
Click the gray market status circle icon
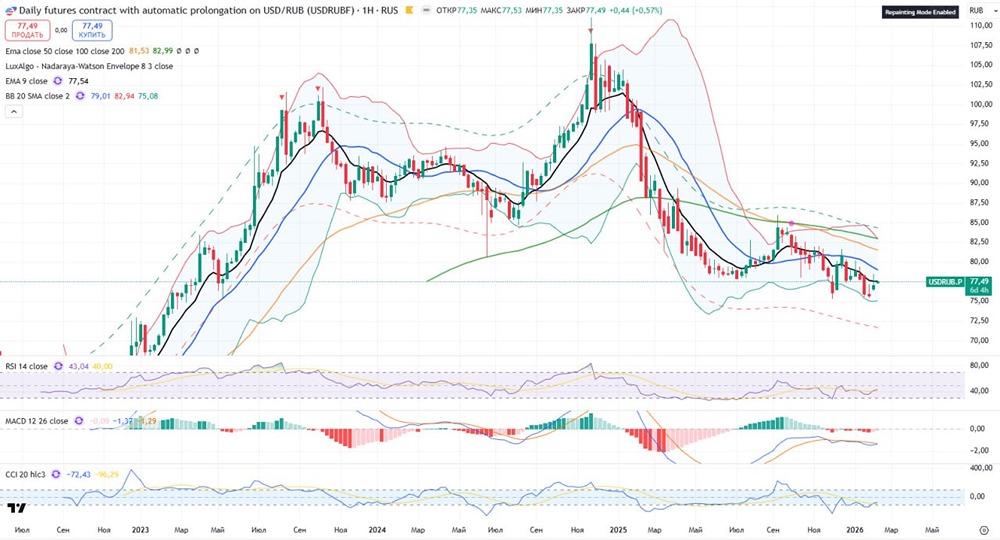(427, 11)
